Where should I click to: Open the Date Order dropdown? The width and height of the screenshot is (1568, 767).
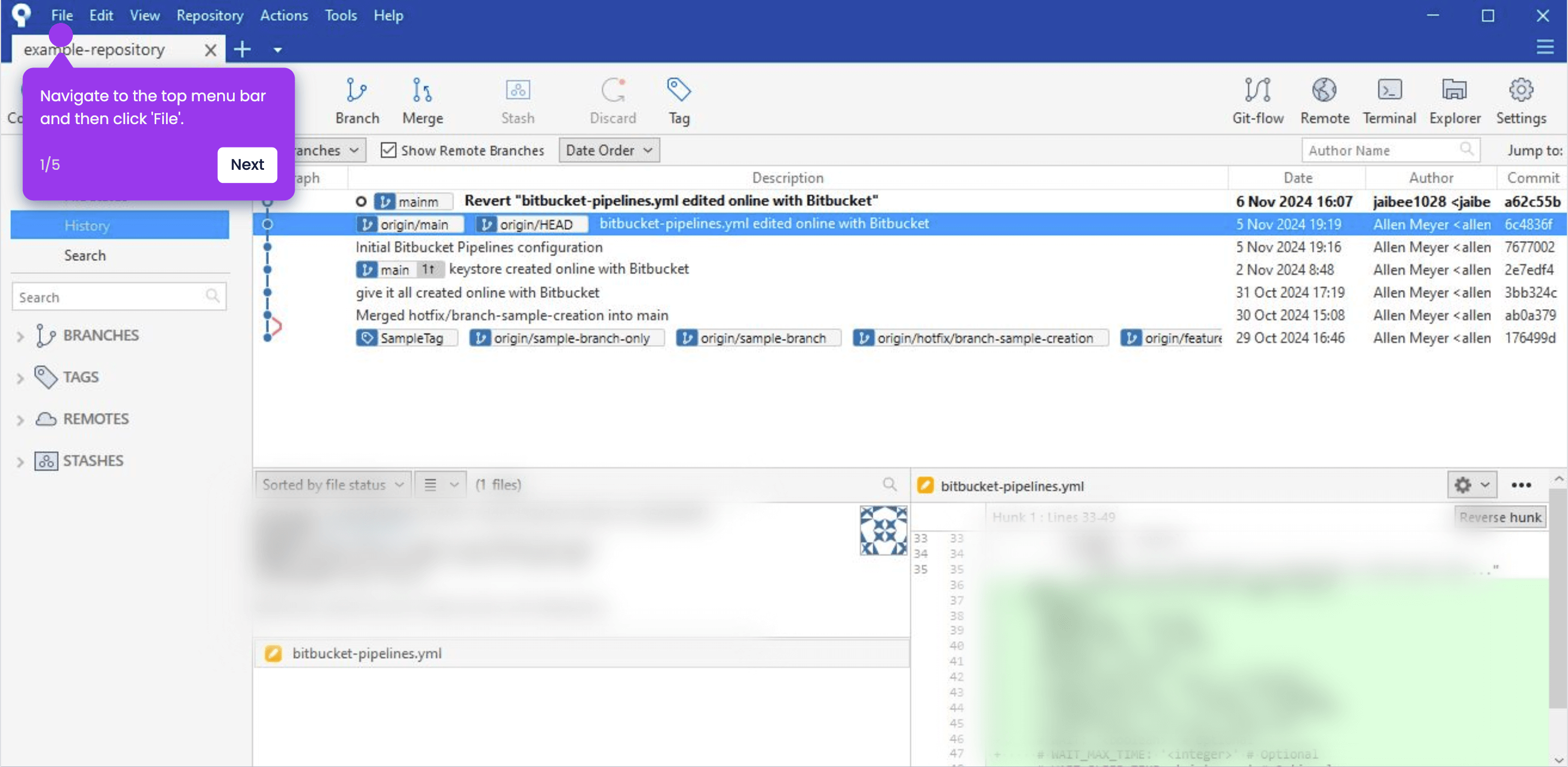pos(609,150)
